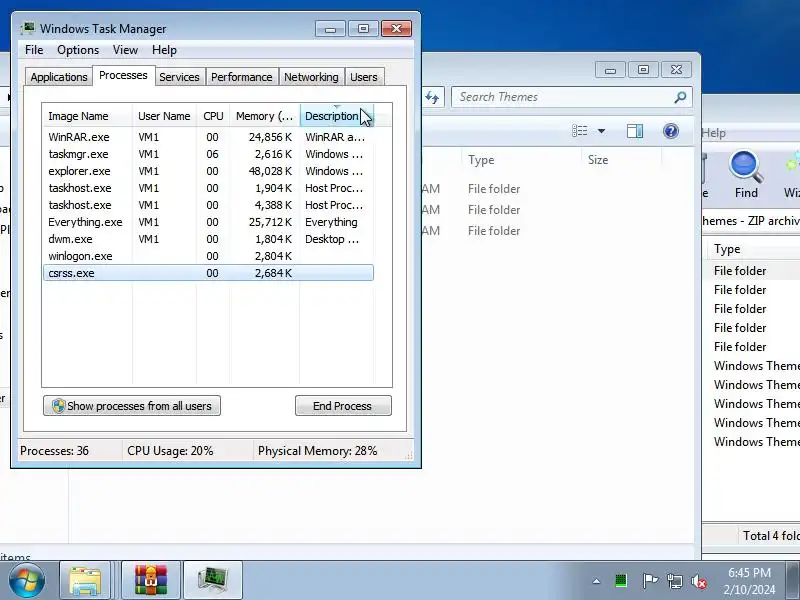Sort by the User Name column header
This screenshot has height=600, width=800.
tap(164, 116)
